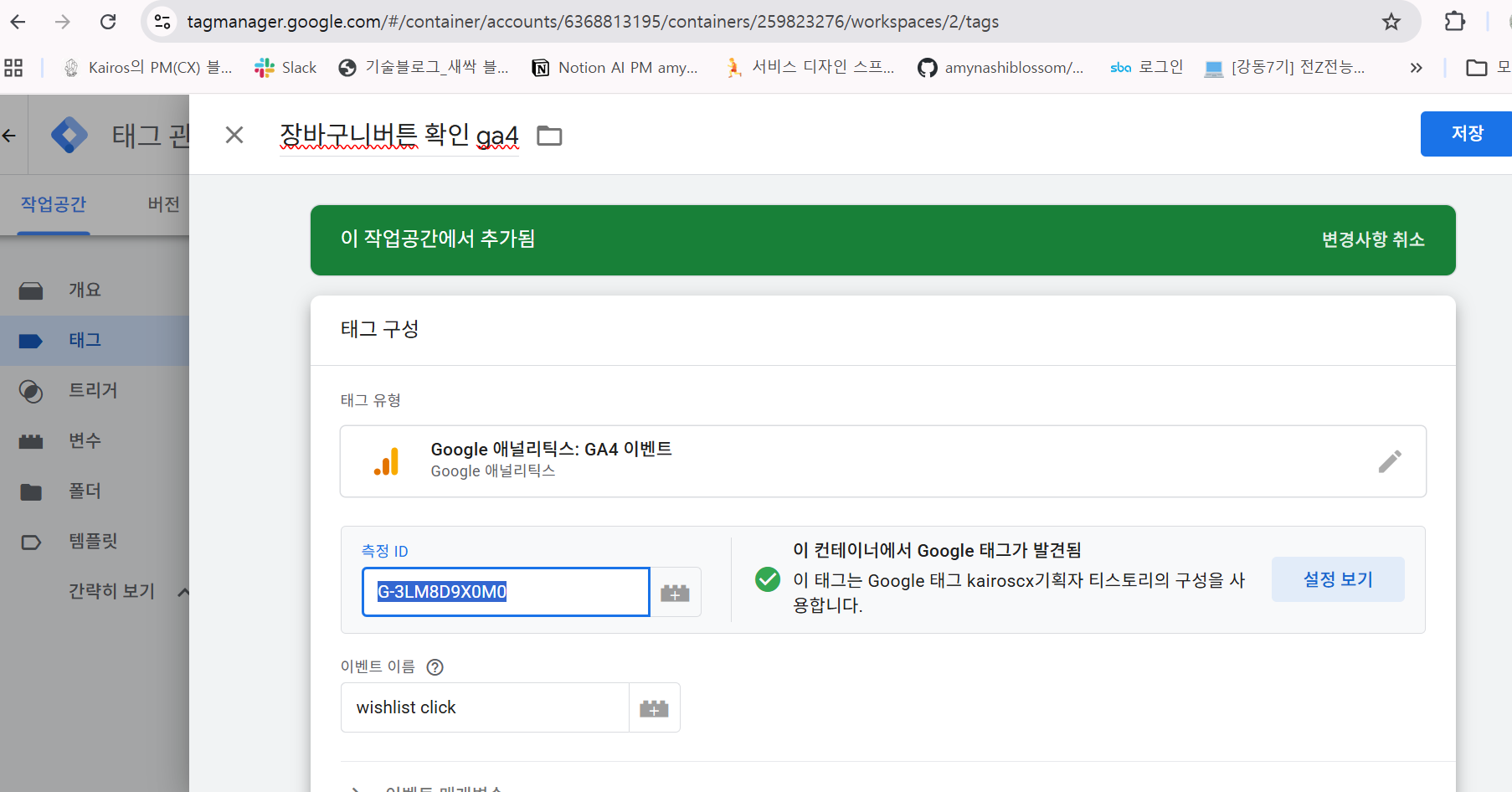
Task: Insert variable for 이벤트 이름 field
Action: click(x=654, y=708)
